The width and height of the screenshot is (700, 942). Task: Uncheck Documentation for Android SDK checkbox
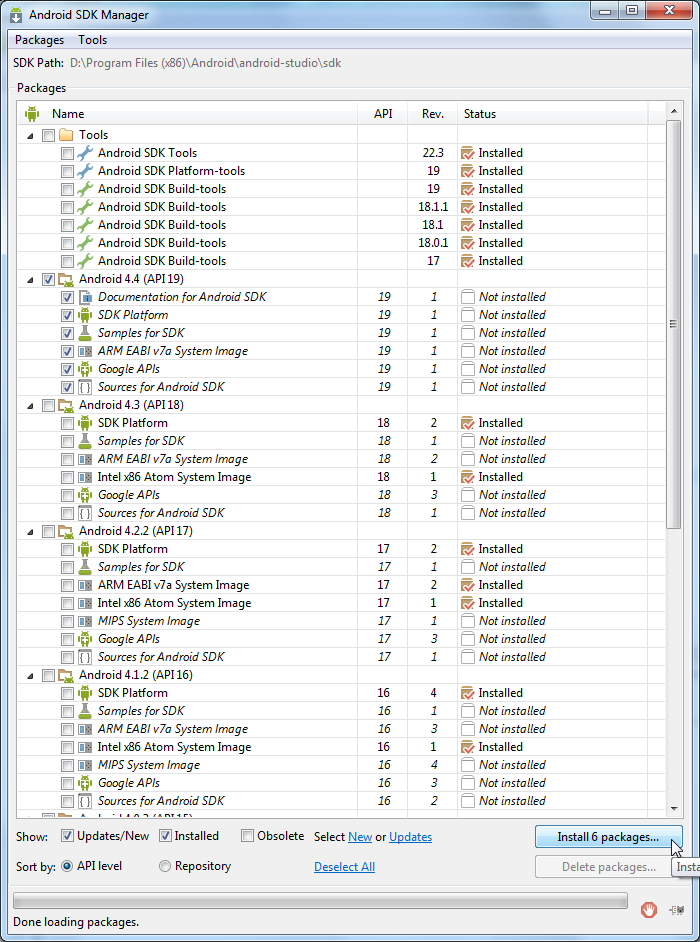(67, 297)
